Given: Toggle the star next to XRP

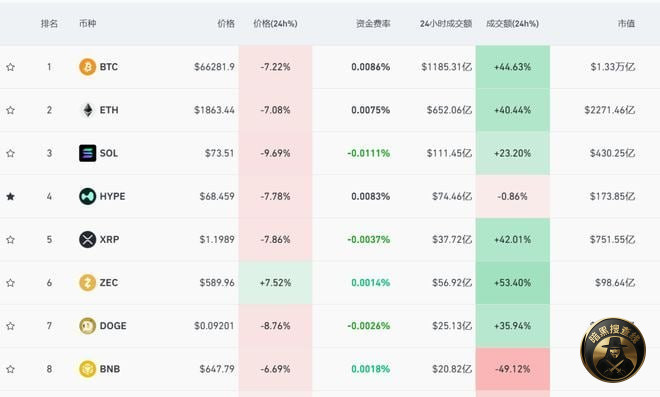Looking at the screenshot, I should (x=11, y=240).
